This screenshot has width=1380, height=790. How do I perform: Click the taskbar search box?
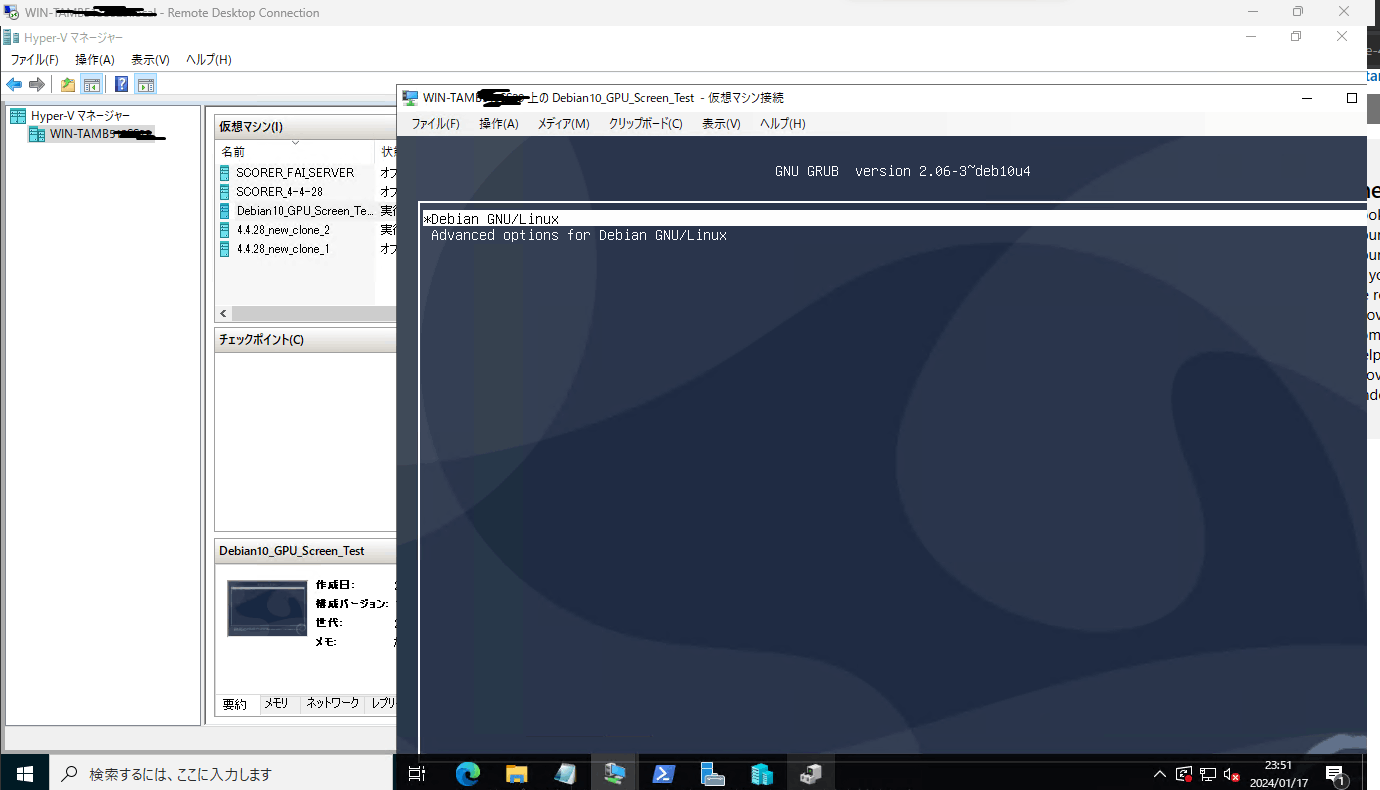(220, 773)
